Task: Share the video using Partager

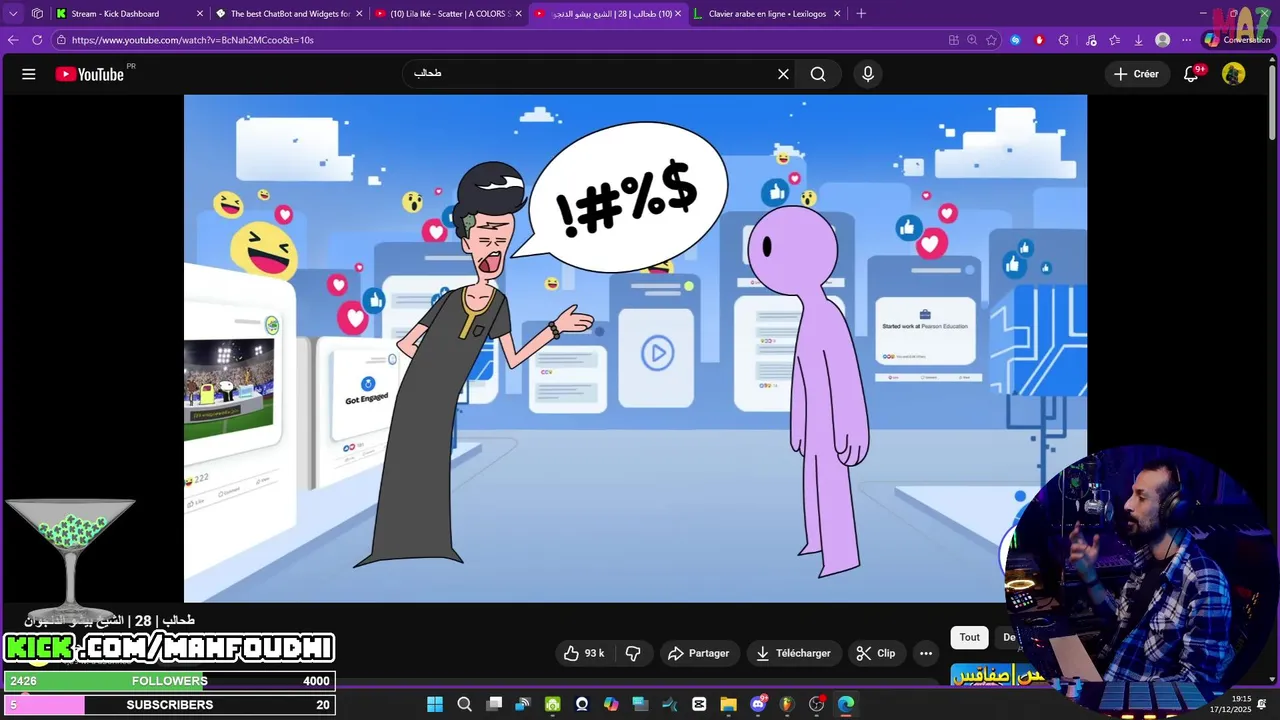Action: pyautogui.click(x=698, y=653)
